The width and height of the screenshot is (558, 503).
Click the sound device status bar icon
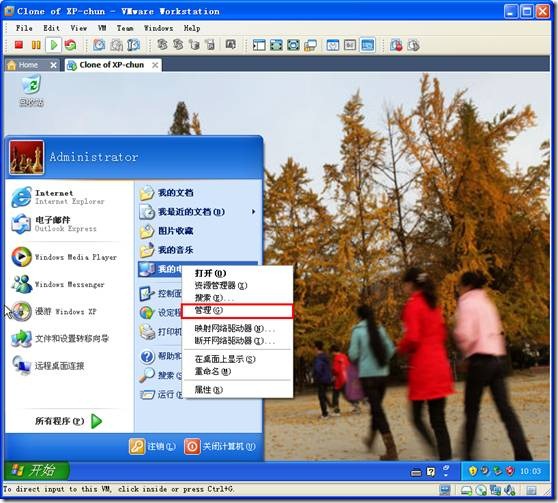(x=509, y=491)
